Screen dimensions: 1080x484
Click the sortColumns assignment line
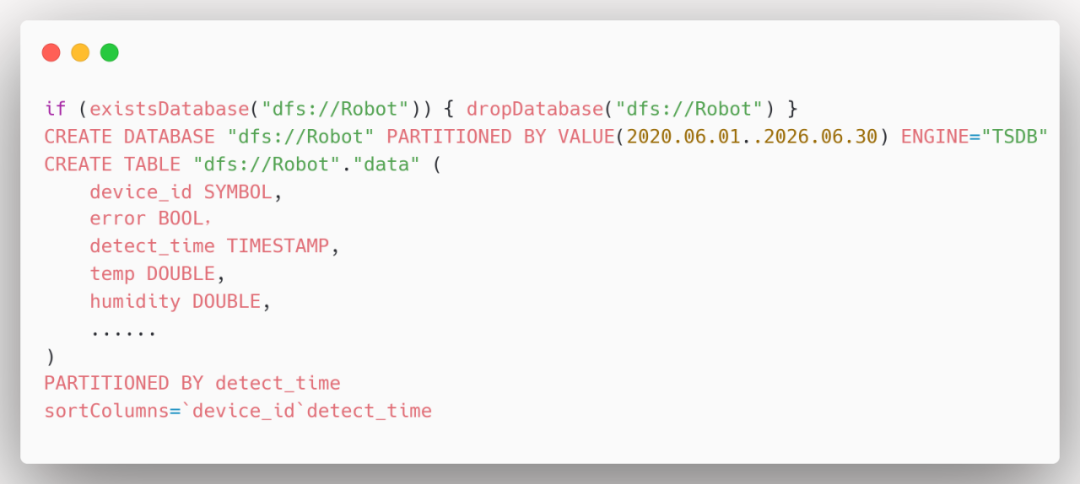pos(238,411)
